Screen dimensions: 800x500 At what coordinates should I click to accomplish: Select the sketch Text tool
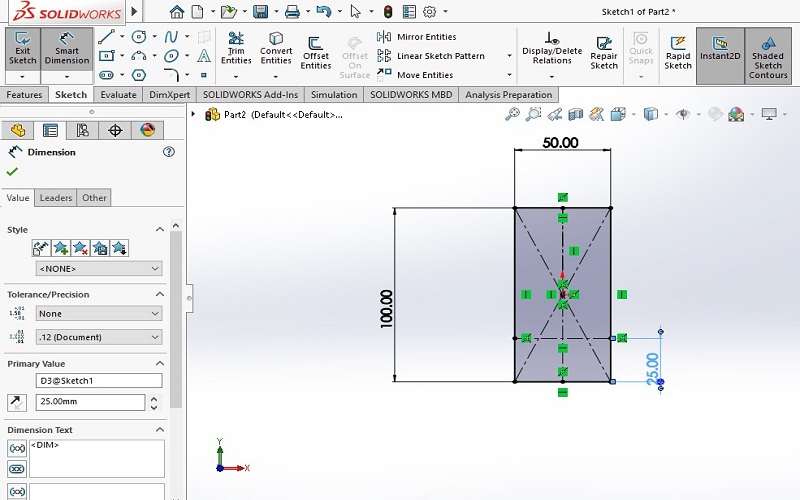point(204,56)
